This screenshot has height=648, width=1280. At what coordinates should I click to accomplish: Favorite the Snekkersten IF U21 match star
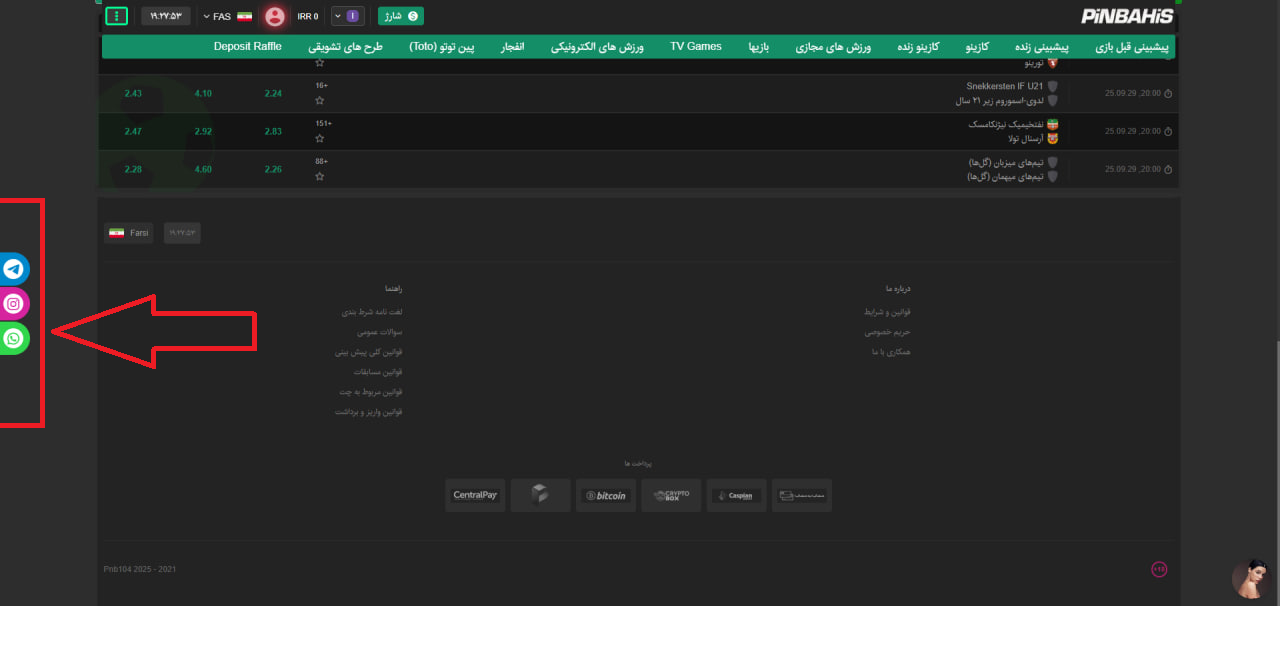[x=320, y=101]
